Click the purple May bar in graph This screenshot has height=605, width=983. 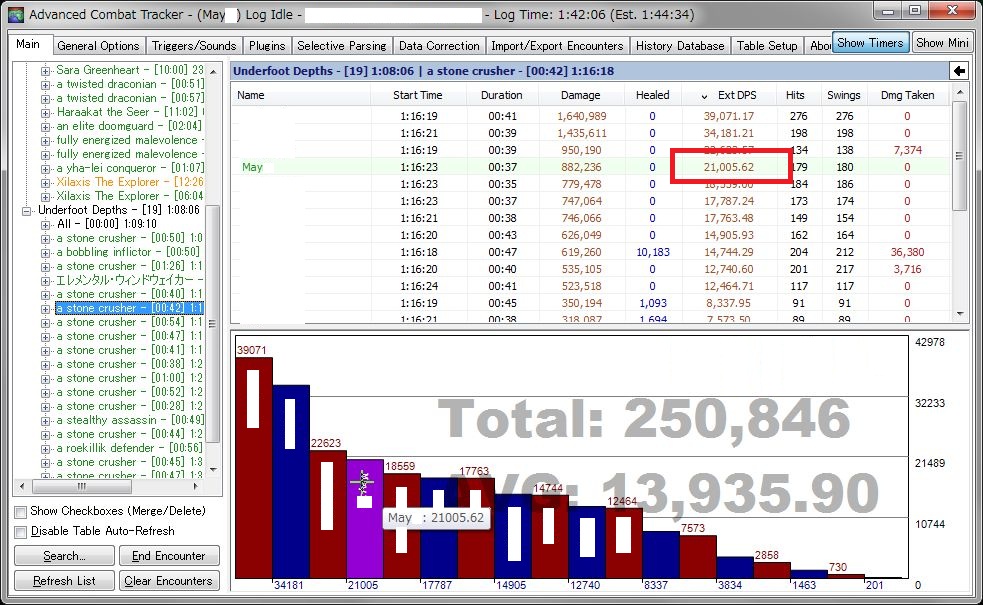coord(365,519)
